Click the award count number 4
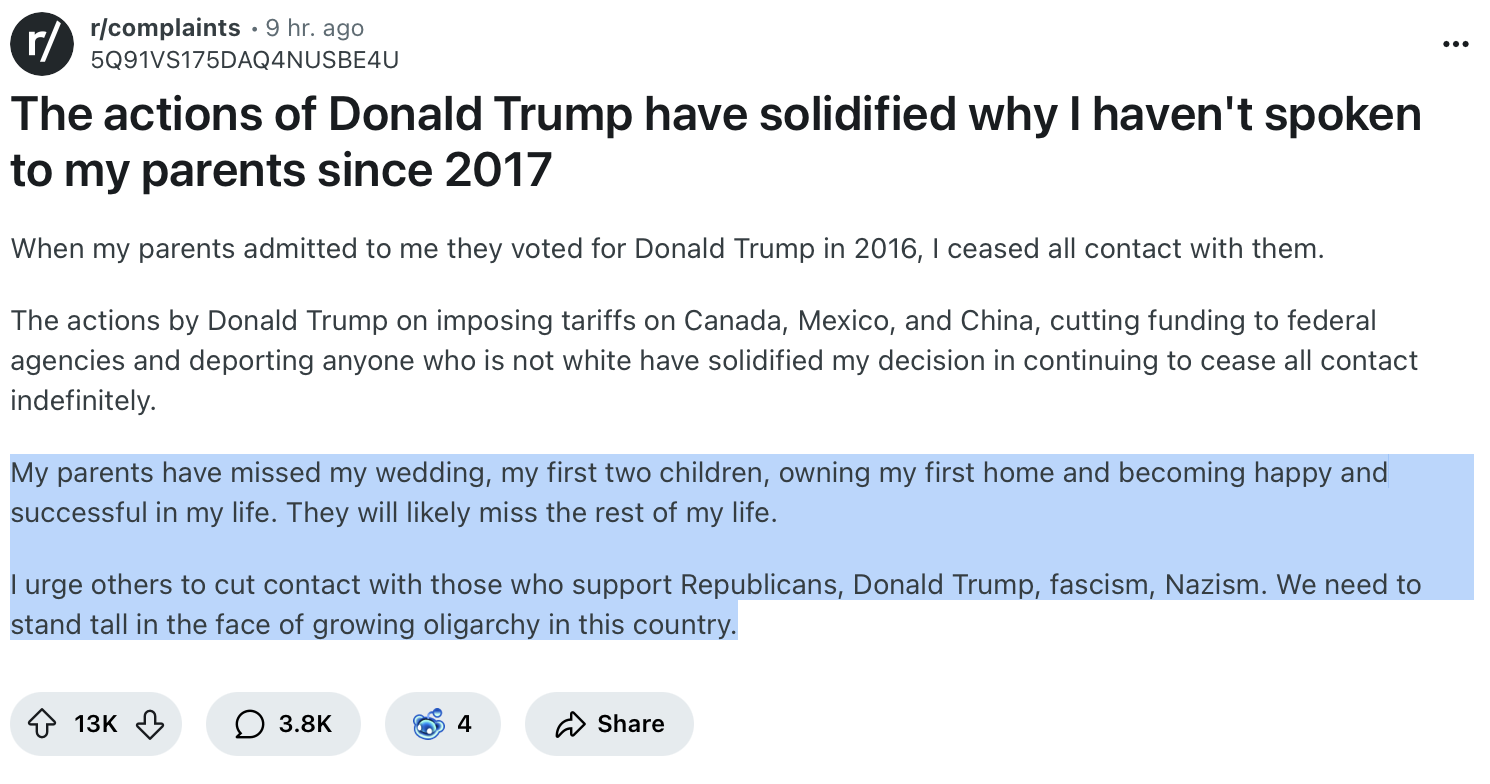 [464, 723]
